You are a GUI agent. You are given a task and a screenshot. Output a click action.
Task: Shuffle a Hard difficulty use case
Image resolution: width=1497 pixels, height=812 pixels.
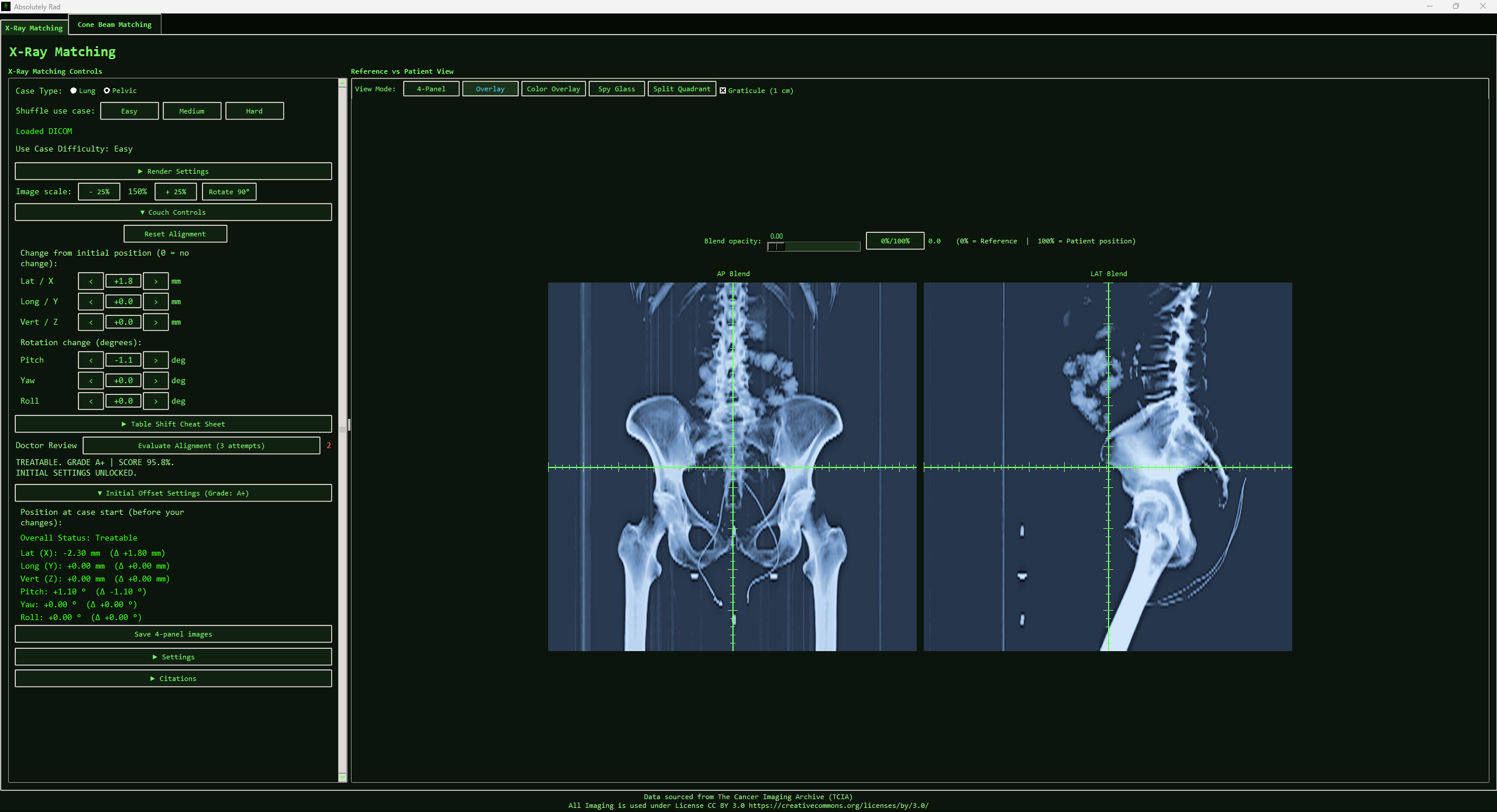(254, 111)
